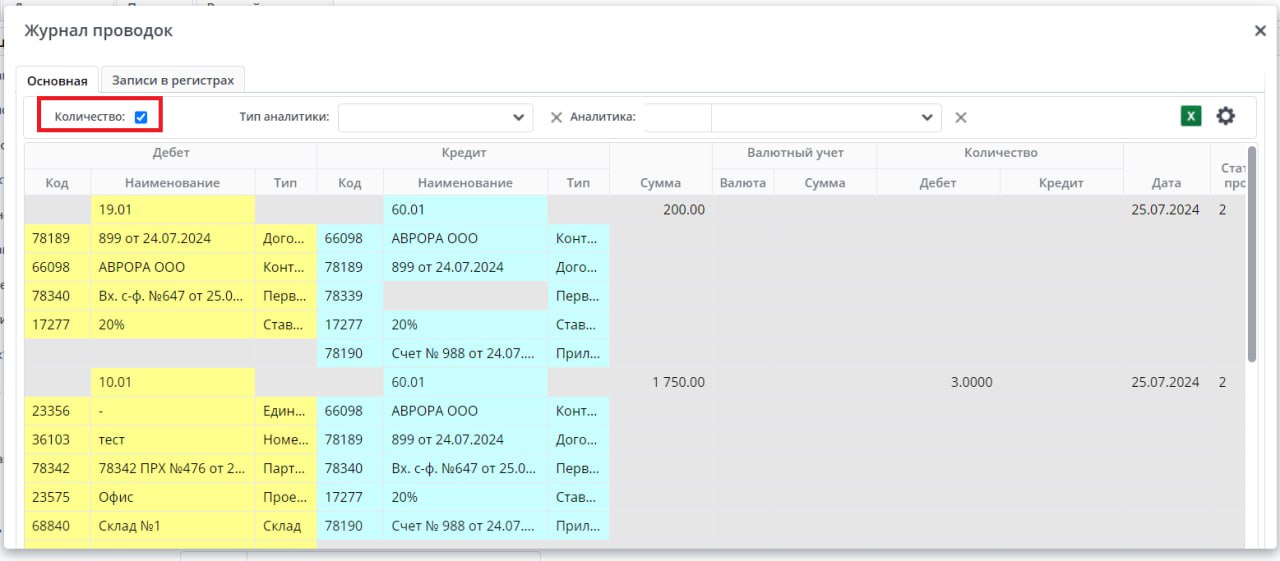Image resolution: width=1280 pixels, height=561 pixels.
Task: Click the Сумма column header
Action: pyautogui.click(x=660, y=183)
